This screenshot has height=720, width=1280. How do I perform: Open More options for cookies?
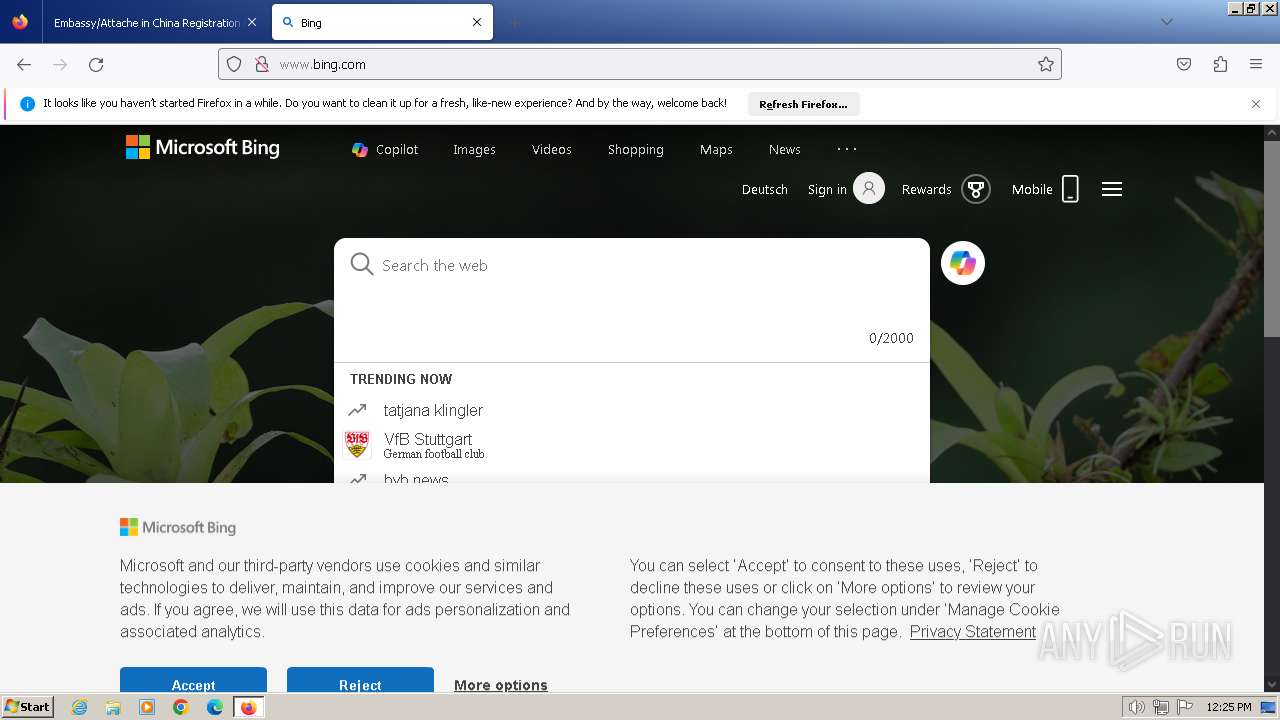pos(501,685)
